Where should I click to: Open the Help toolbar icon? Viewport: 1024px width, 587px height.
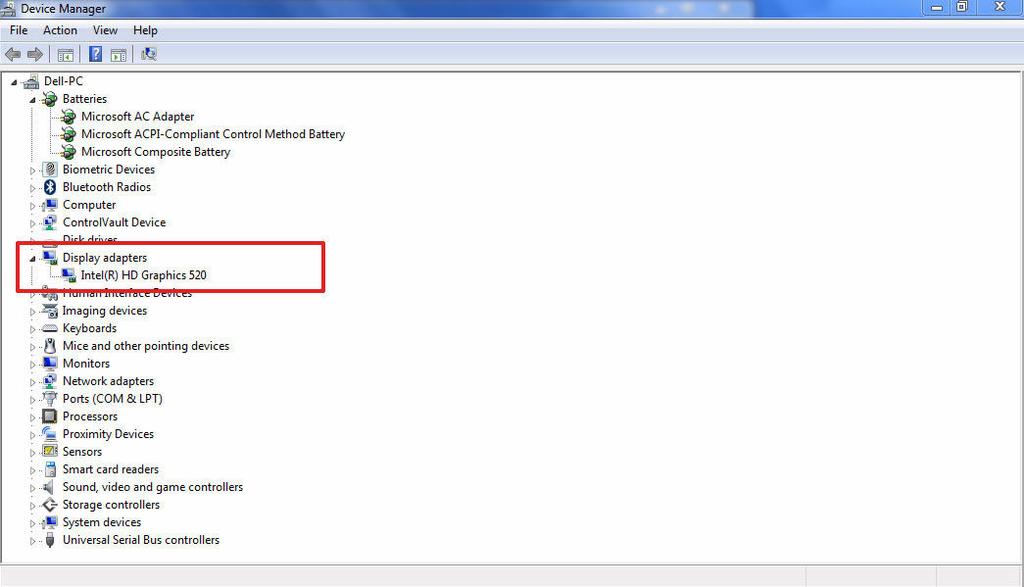[95, 54]
